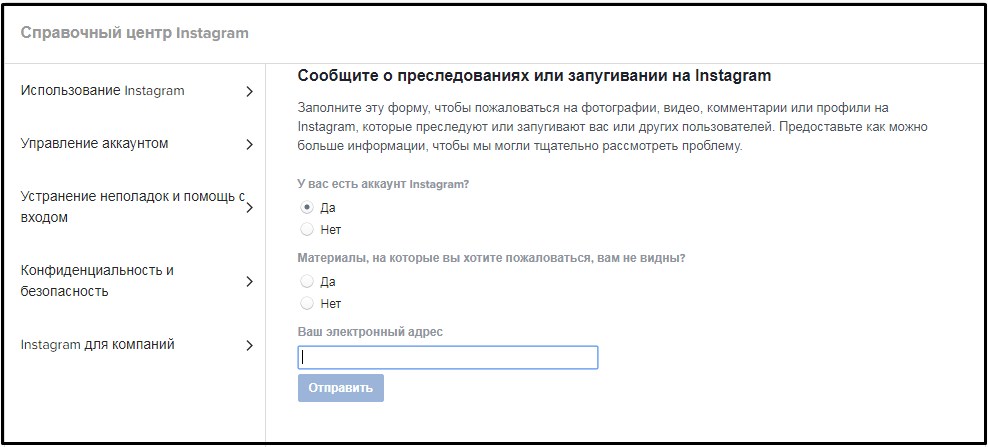This screenshot has width=988, height=447.
Task: Open the "Конфиденциальность и безопасность" section
Action: click(97, 281)
